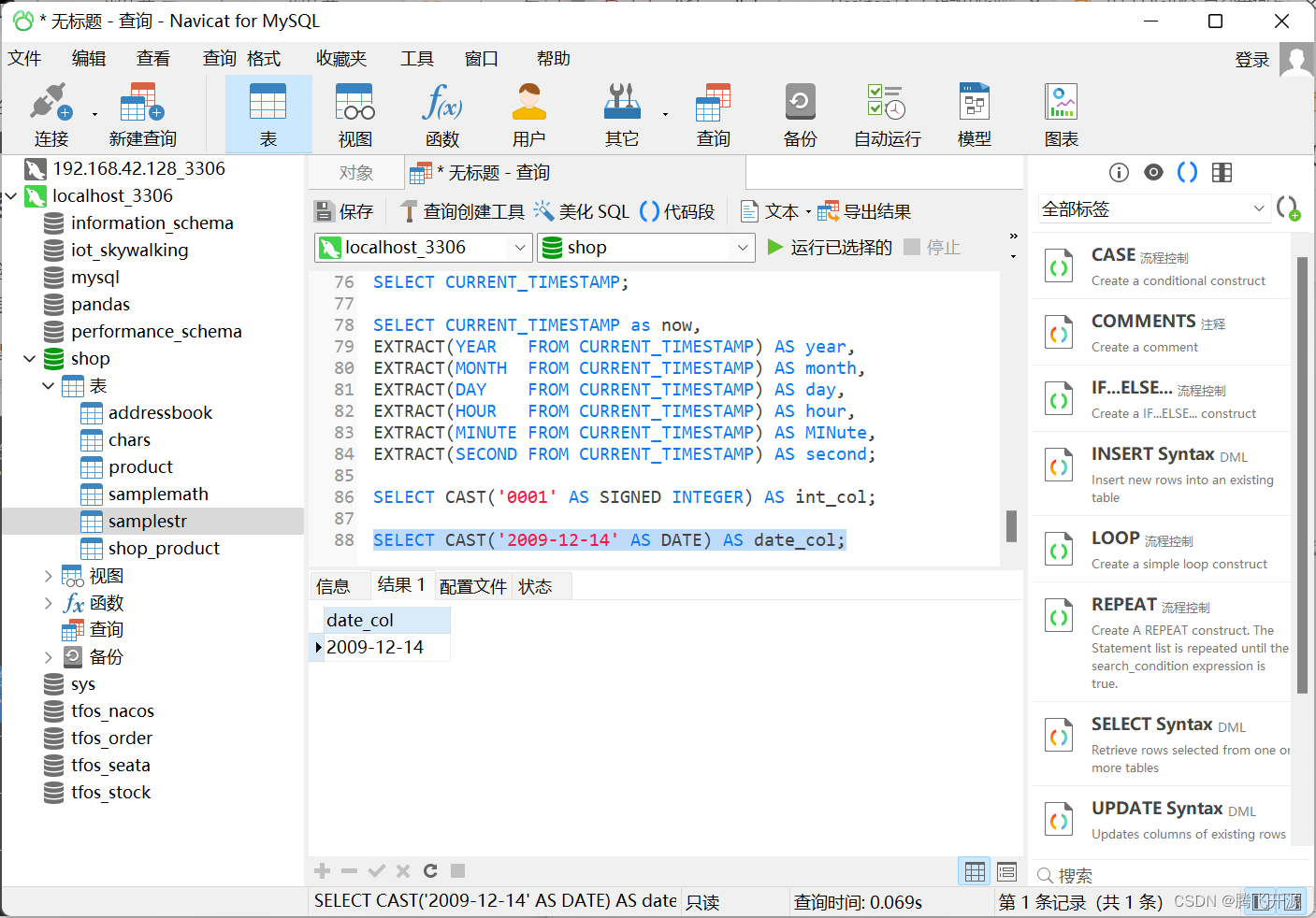Open the SELECT Syntax snippet
This screenshot has height=918, width=1316.
click(x=1162, y=745)
